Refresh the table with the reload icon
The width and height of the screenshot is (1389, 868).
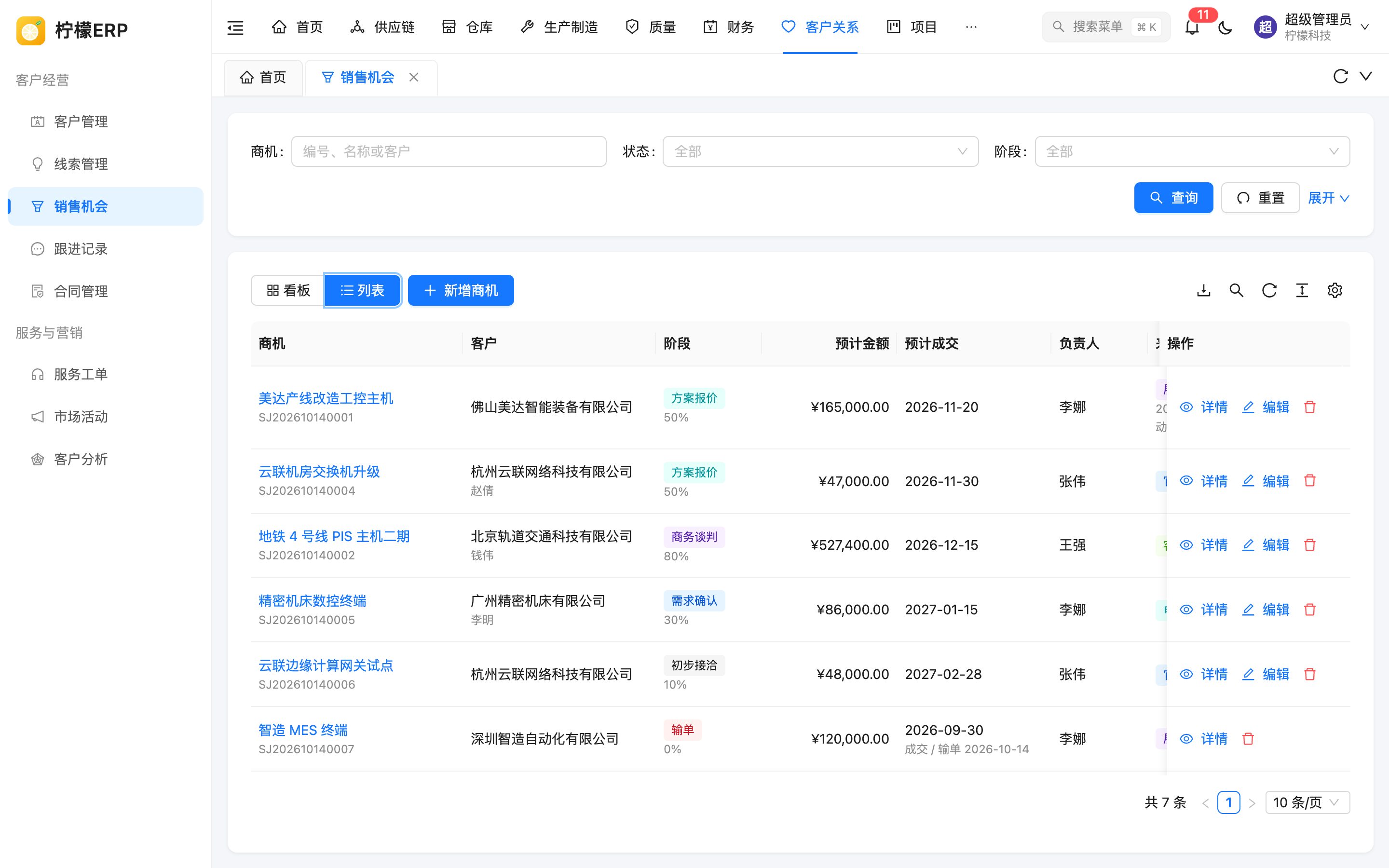click(1269, 290)
